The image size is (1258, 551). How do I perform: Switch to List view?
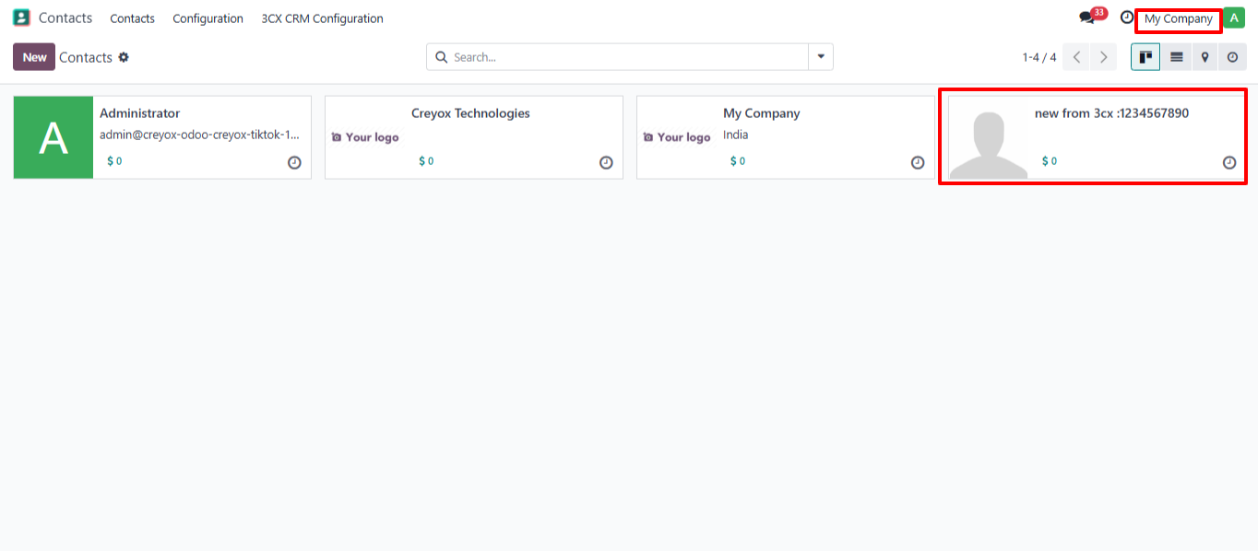pyautogui.click(x=1176, y=57)
